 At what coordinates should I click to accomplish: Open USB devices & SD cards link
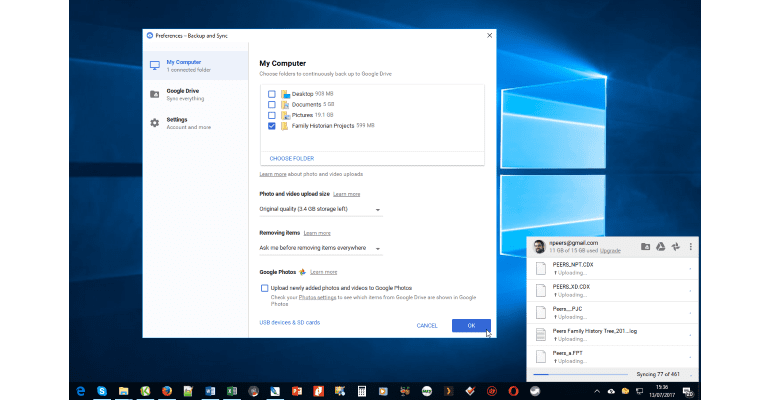click(290, 322)
